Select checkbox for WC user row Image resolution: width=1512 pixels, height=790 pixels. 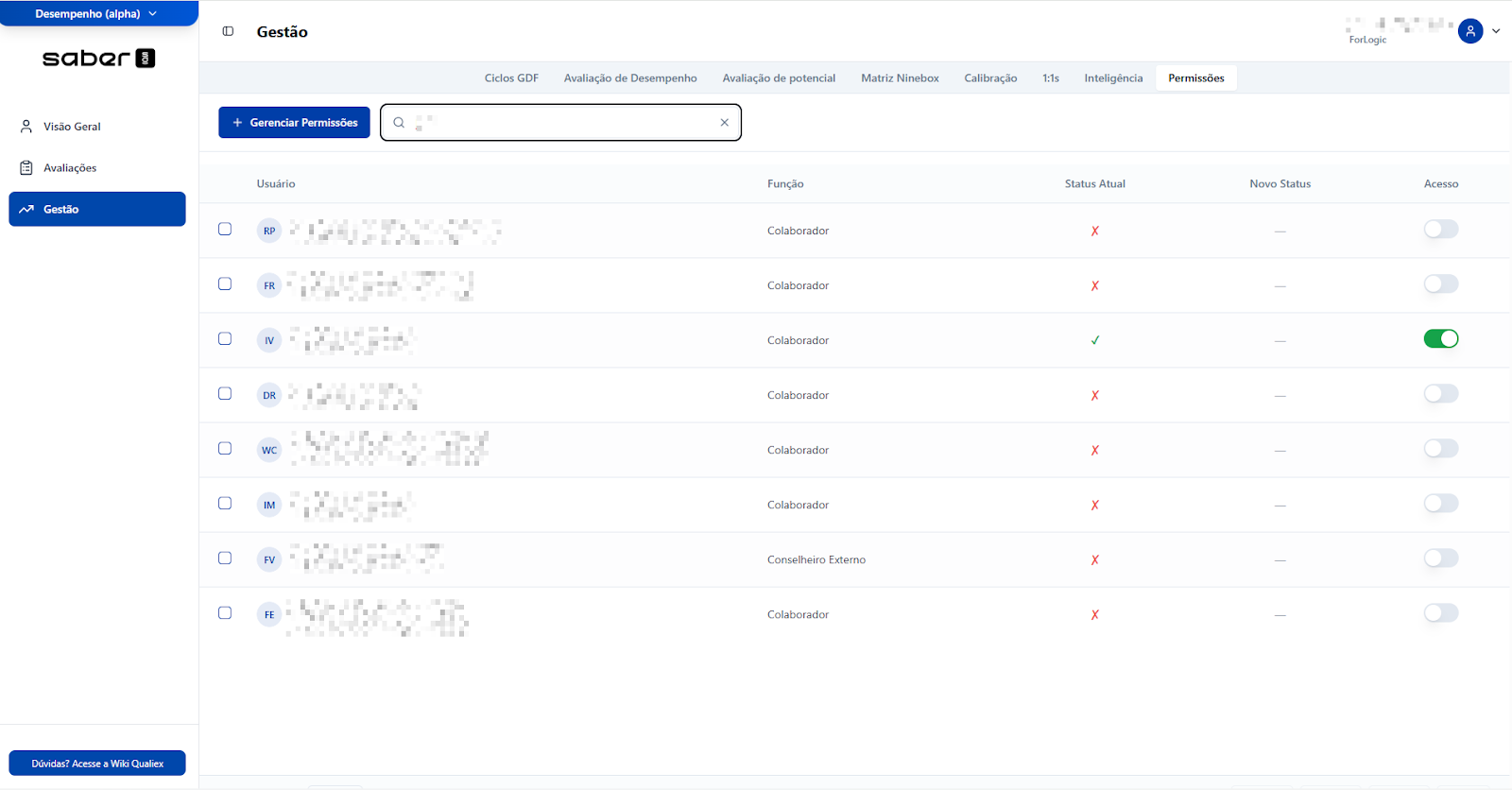(x=225, y=449)
